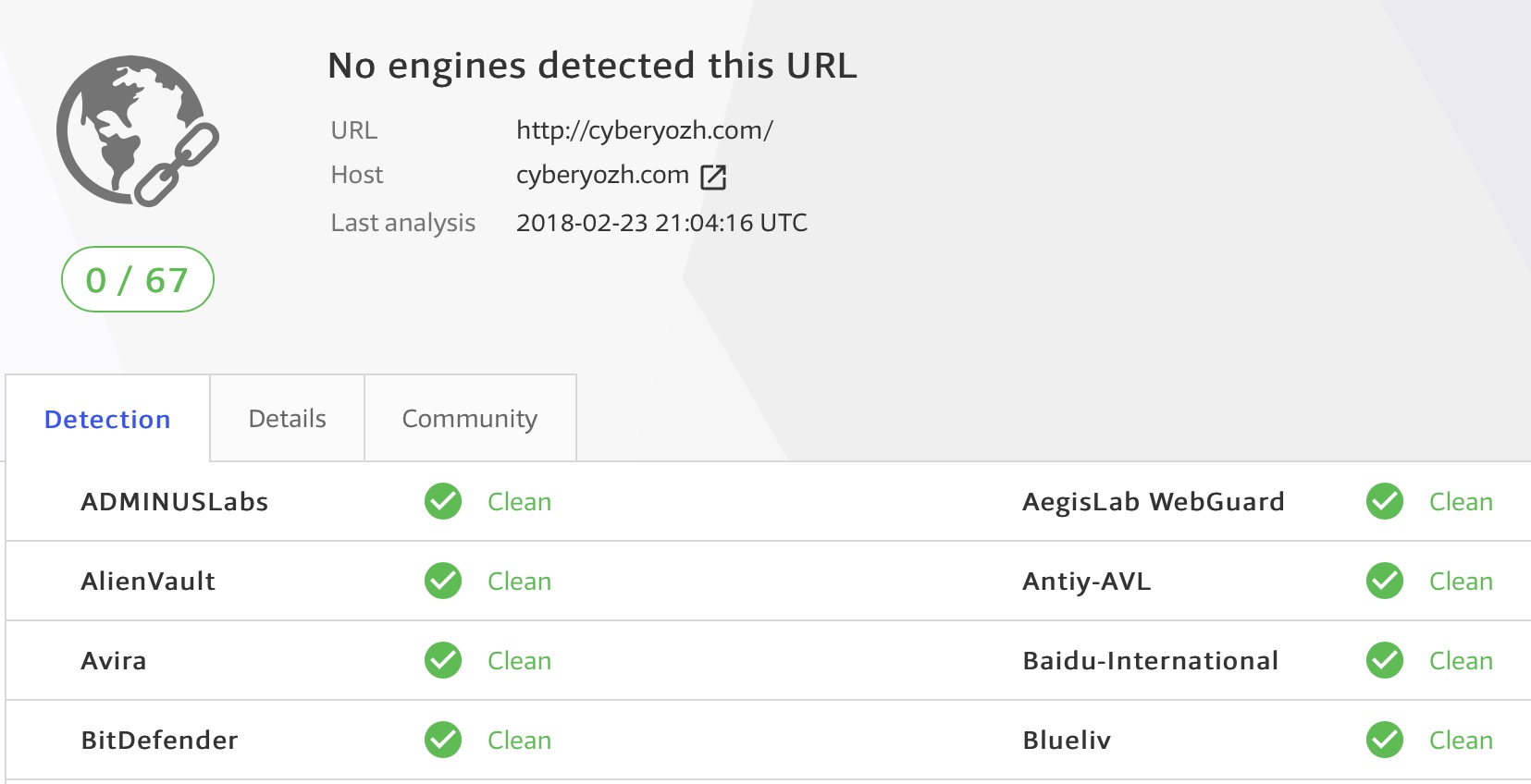Viewport: 1531px width, 784px height.
Task: Click the ADMINUSLabs green checkmark icon
Action: [x=443, y=502]
